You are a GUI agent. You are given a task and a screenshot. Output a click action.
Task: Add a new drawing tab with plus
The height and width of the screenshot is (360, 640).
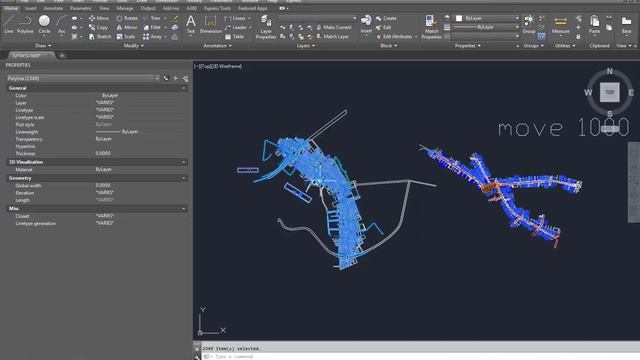(62, 56)
